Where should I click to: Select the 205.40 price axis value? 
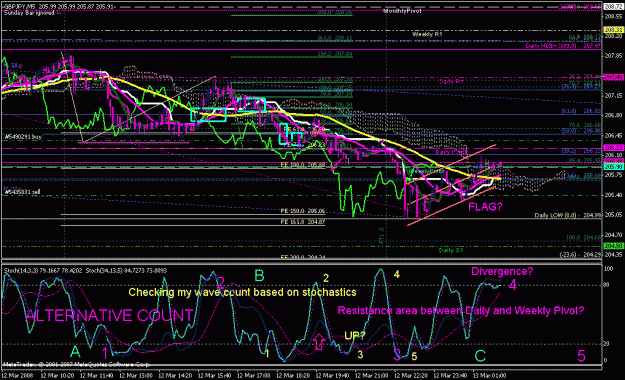(613, 195)
